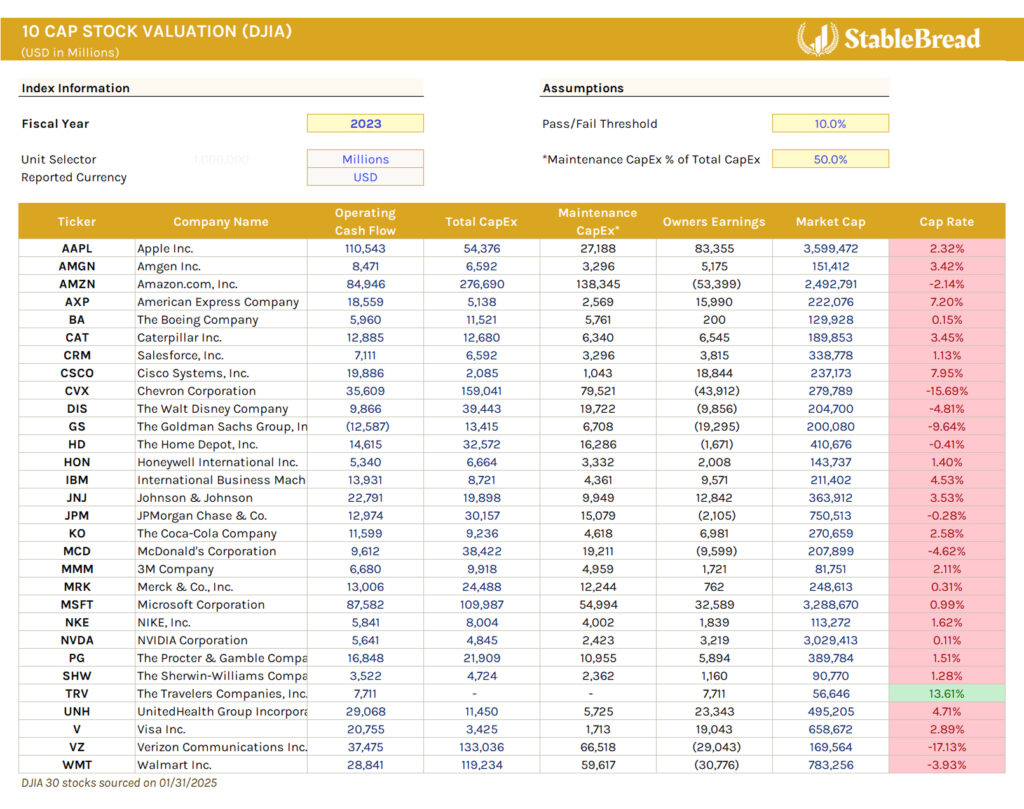Select NVIDIA Corporation name cell
The width and height of the screenshot is (1024, 809).
221,640
